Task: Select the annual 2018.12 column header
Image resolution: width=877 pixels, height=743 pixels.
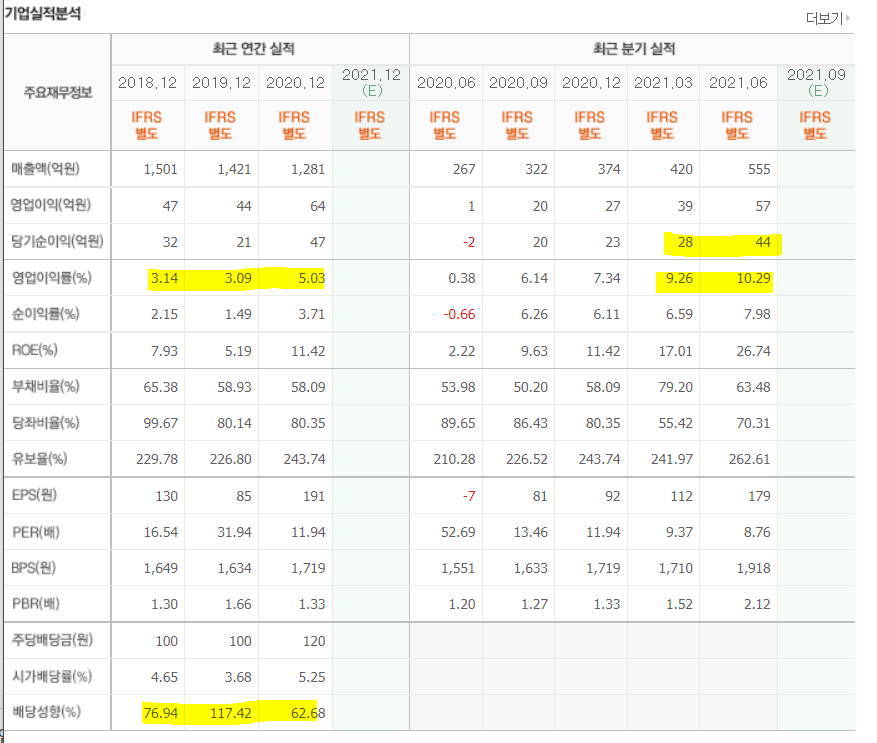Action: [x=147, y=83]
